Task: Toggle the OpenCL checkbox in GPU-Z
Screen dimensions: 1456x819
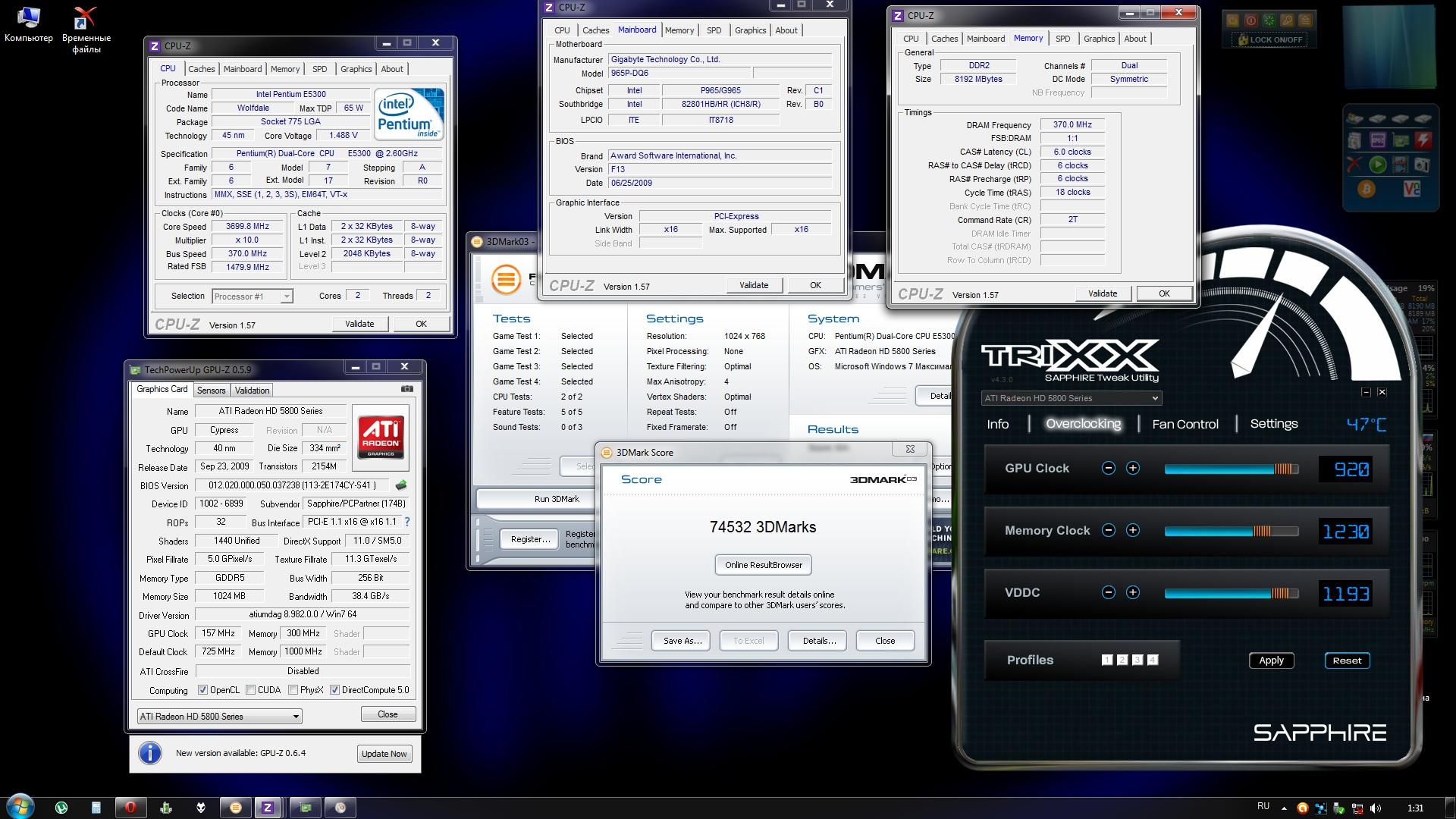Action: pos(202,690)
